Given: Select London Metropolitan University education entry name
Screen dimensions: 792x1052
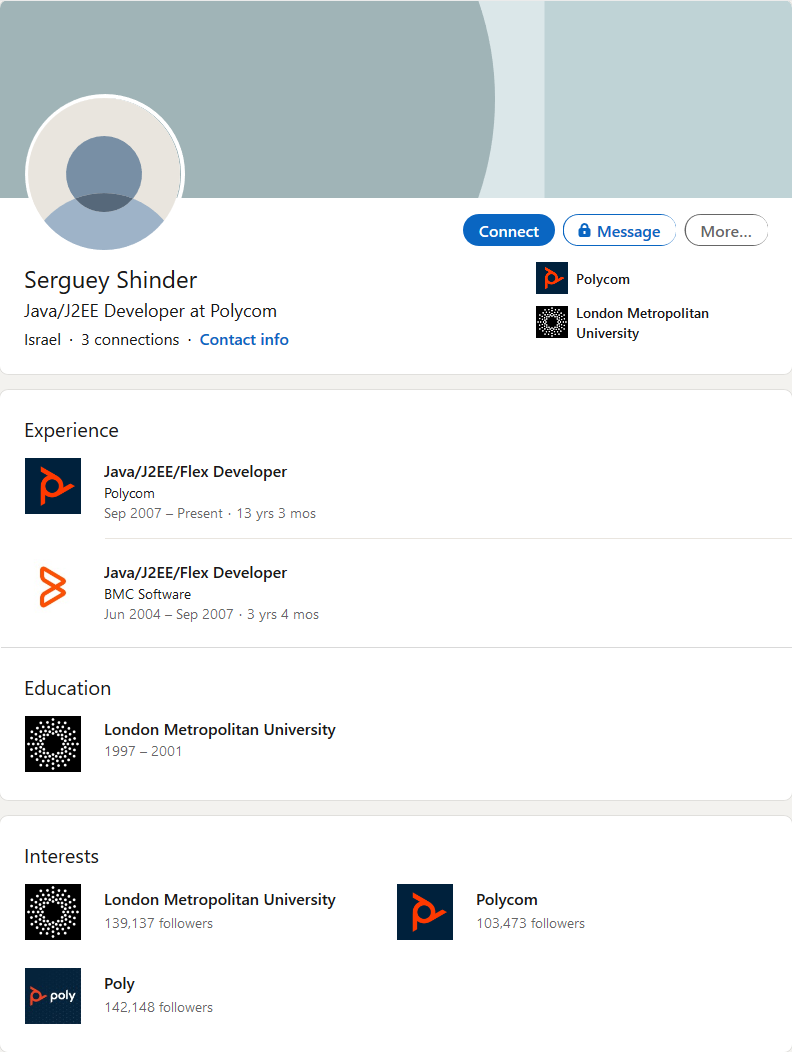Looking at the screenshot, I should pyautogui.click(x=219, y=730).
